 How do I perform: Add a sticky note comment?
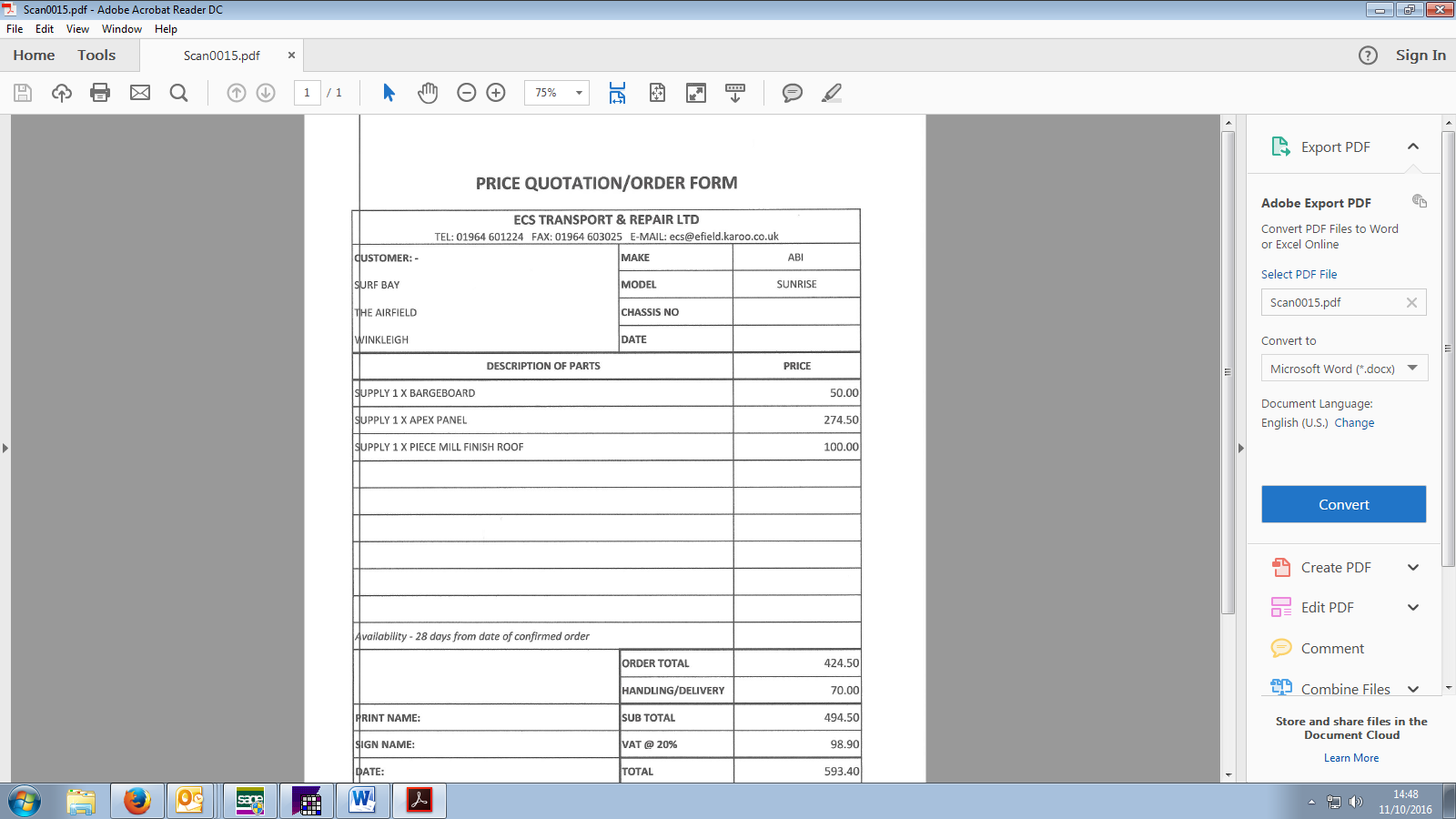[x=793, y=93]
